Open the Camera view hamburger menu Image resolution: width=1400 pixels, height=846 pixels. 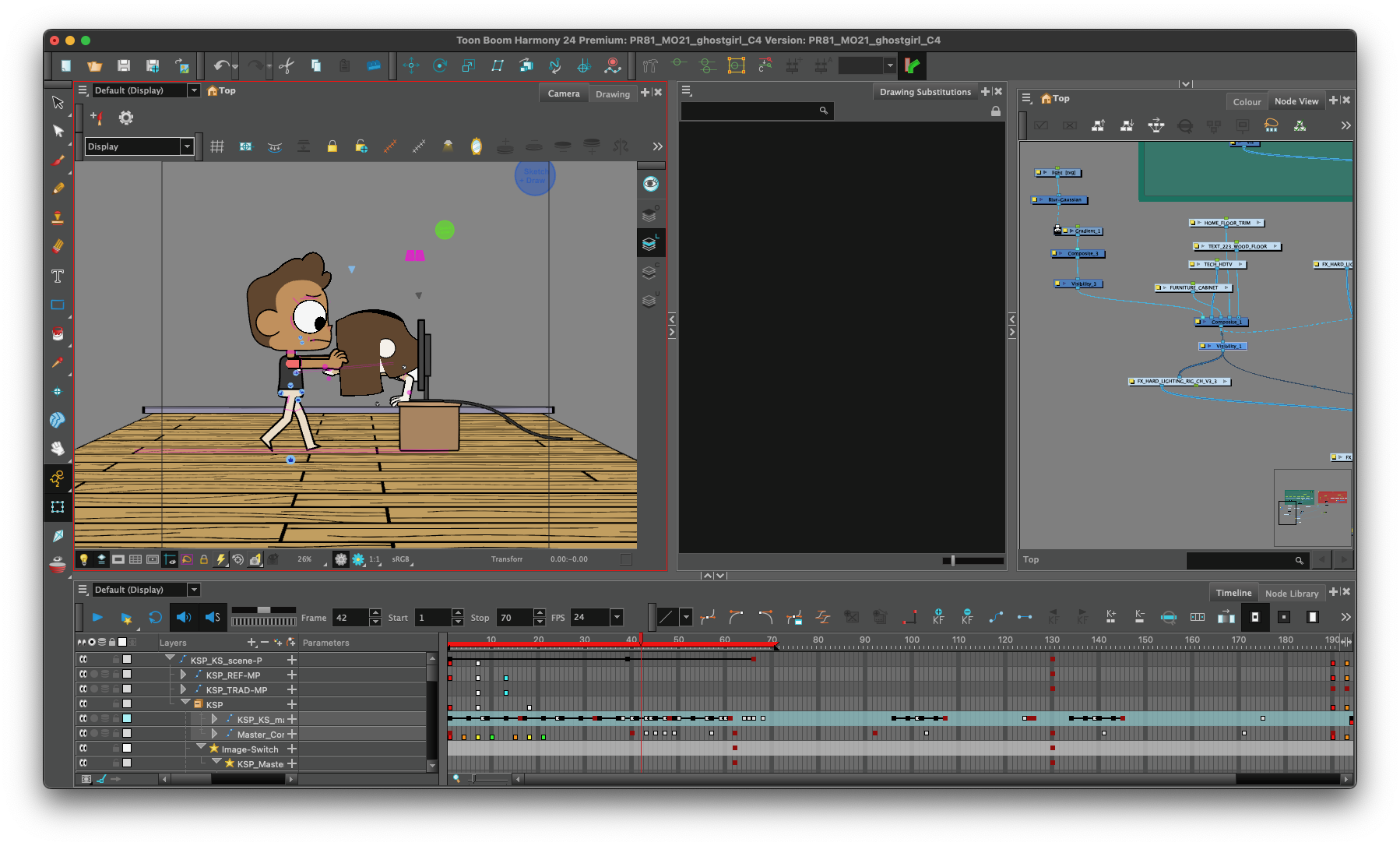[83, 90]
